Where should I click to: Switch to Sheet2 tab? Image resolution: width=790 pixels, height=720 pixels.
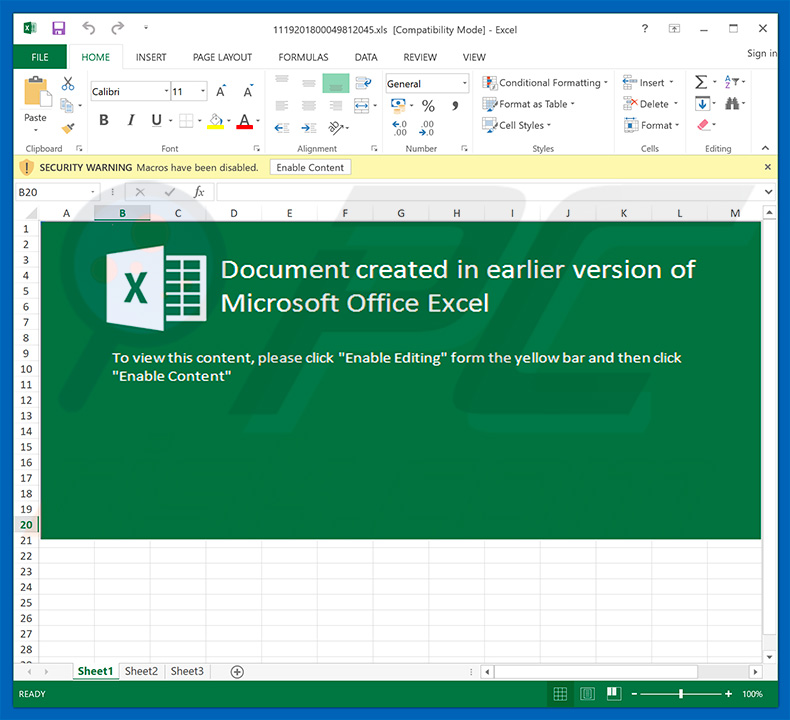141,671
